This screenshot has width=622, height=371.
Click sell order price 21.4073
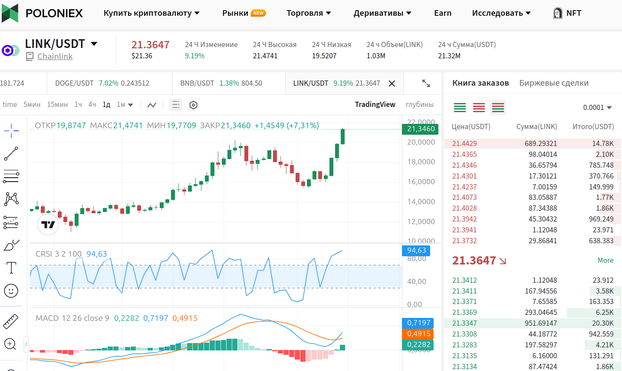464,198
